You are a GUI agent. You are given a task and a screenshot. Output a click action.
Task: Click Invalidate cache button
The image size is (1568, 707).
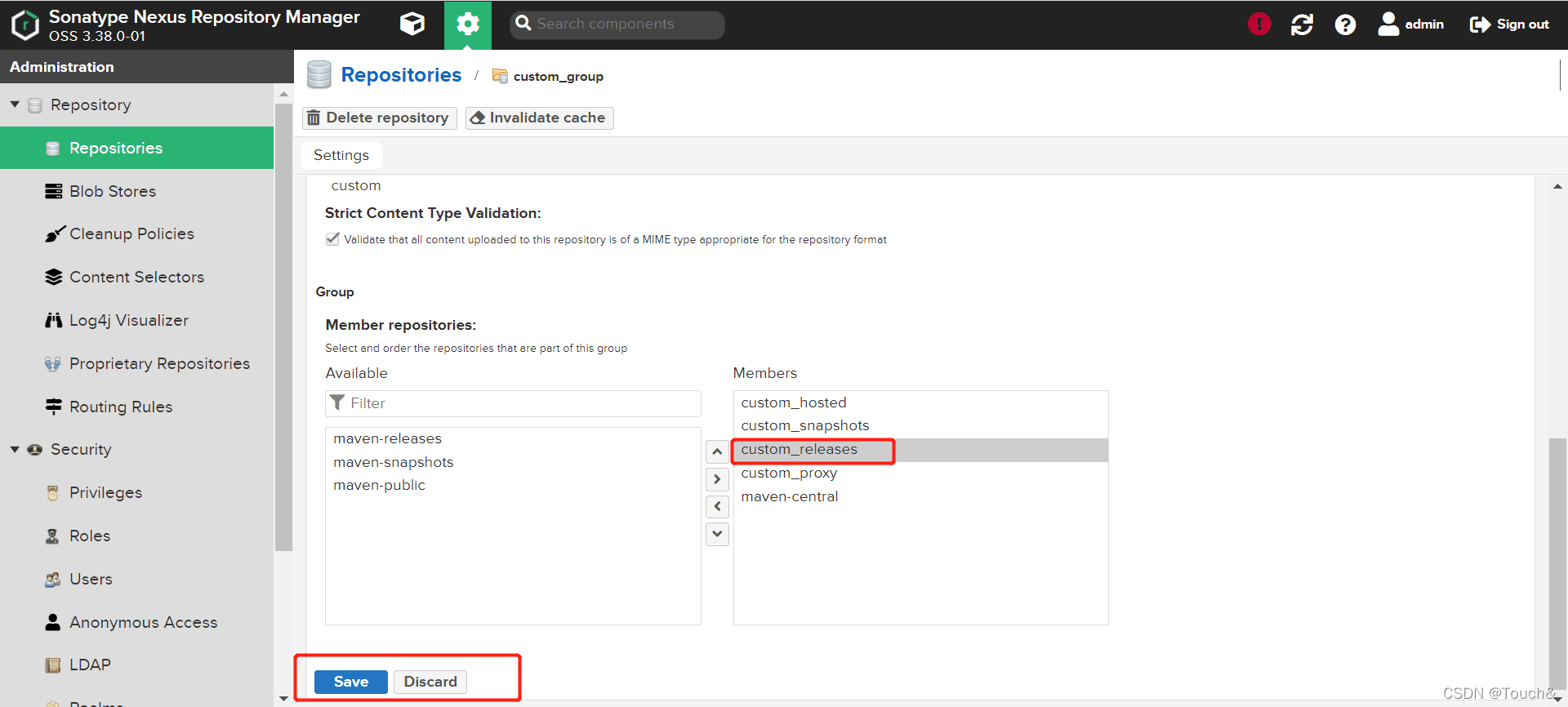pyautogui.click(x=539, y=118)
